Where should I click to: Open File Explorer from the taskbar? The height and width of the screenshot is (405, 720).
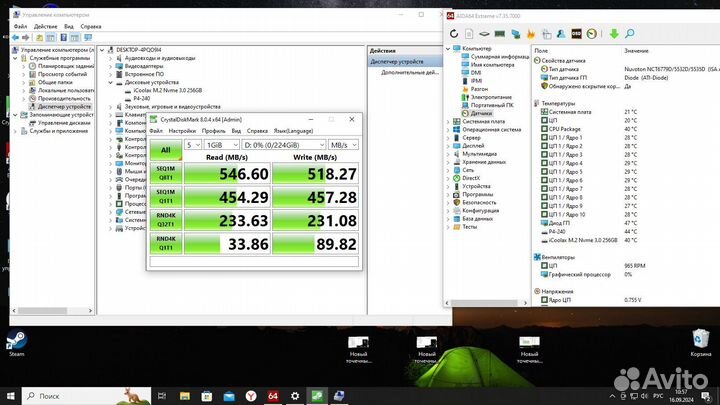[185, 396]
